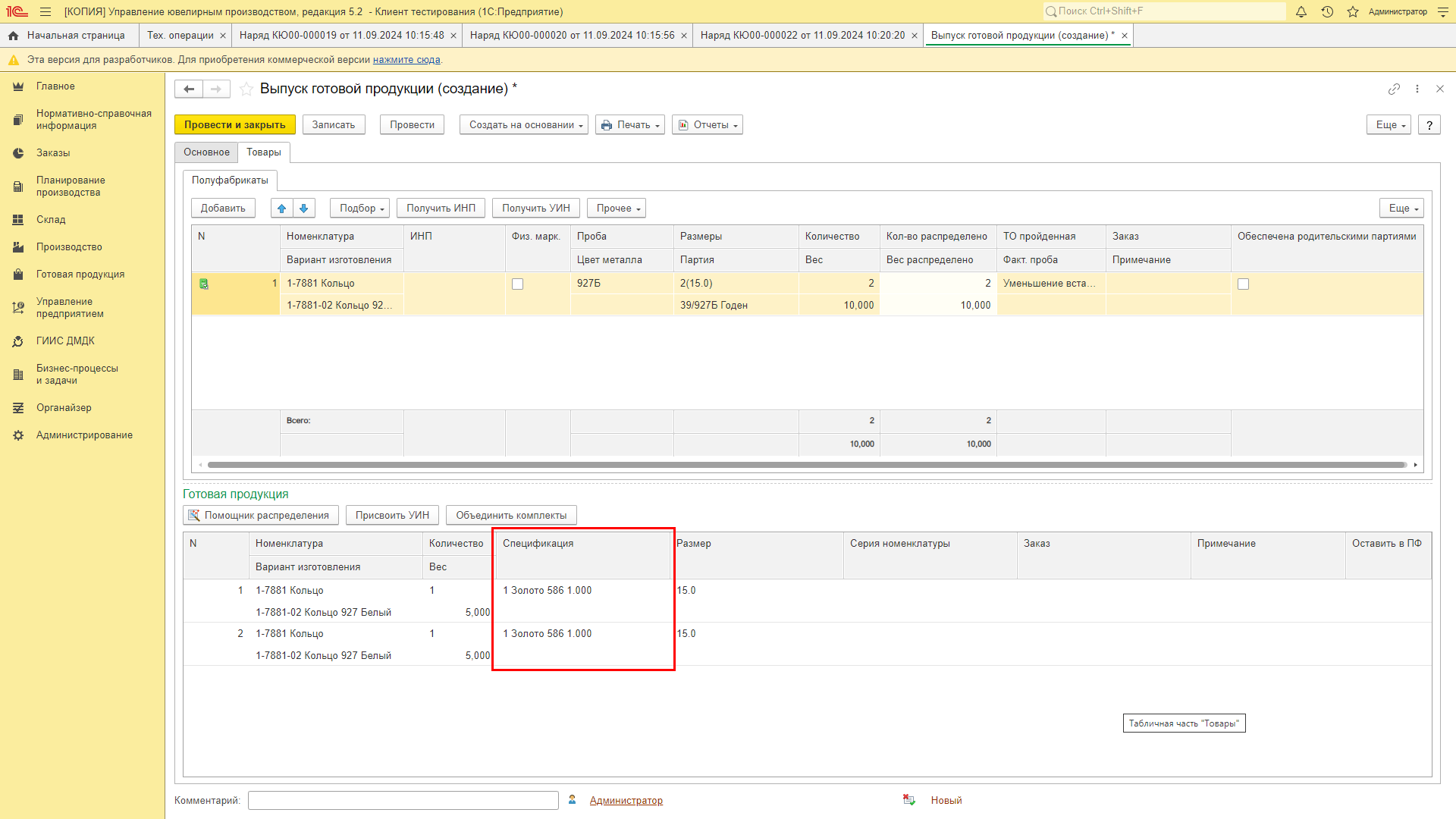This screenshot has height=819, width=1456.
Task: Focus the Комментарий input field
Action: [x=403, y=800]
